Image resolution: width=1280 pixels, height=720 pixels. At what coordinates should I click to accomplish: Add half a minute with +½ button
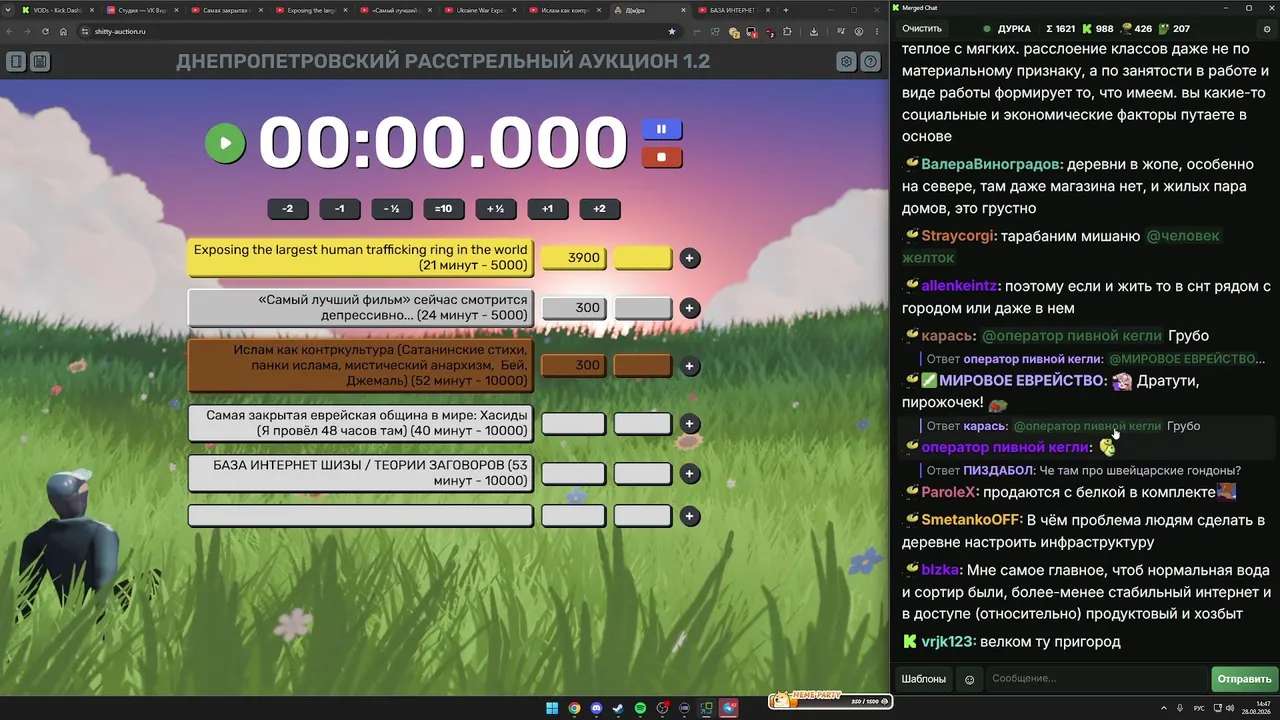click(496, 209)
